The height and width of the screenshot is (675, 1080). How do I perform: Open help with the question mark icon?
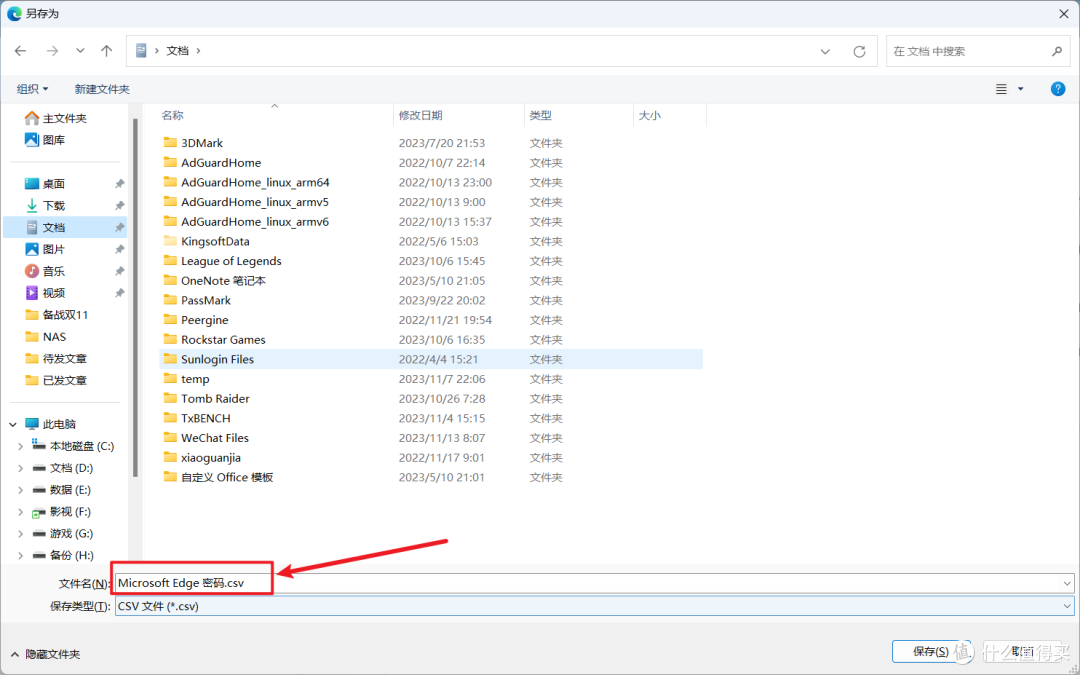1058,89
